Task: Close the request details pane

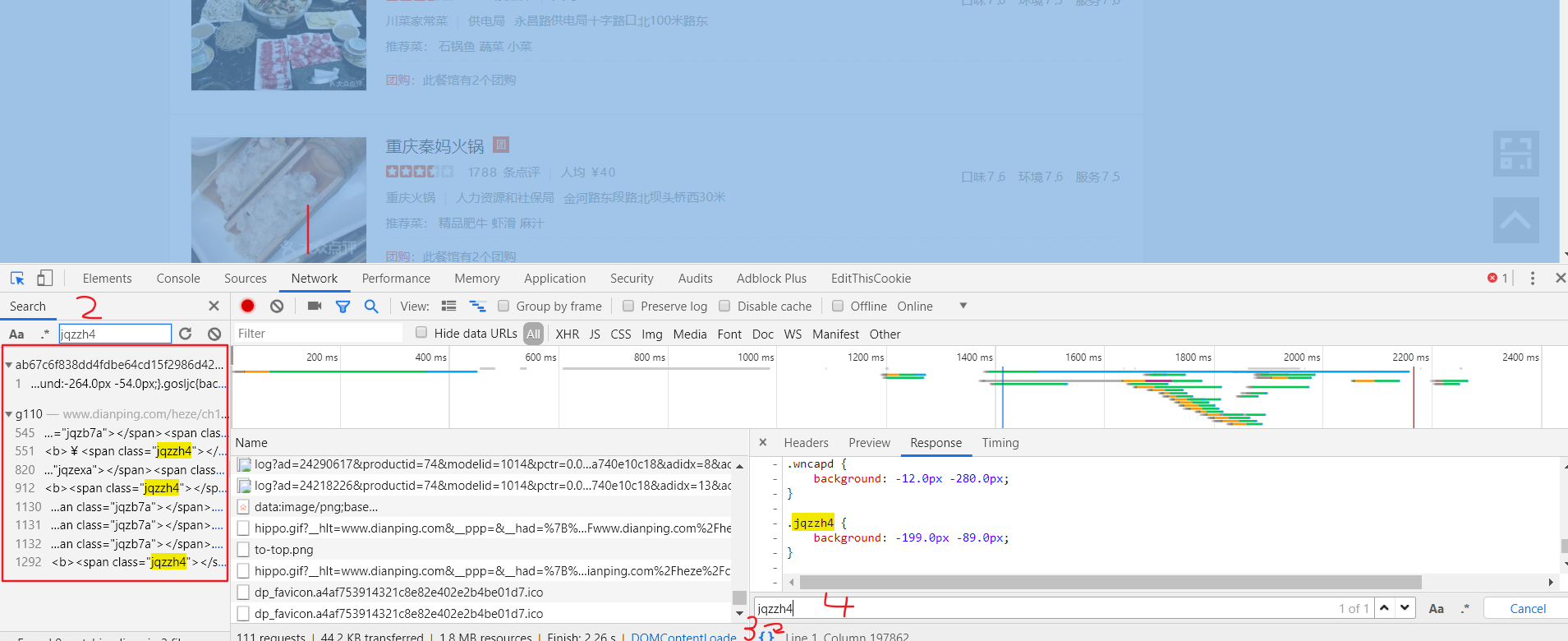Action: (763, 442)
